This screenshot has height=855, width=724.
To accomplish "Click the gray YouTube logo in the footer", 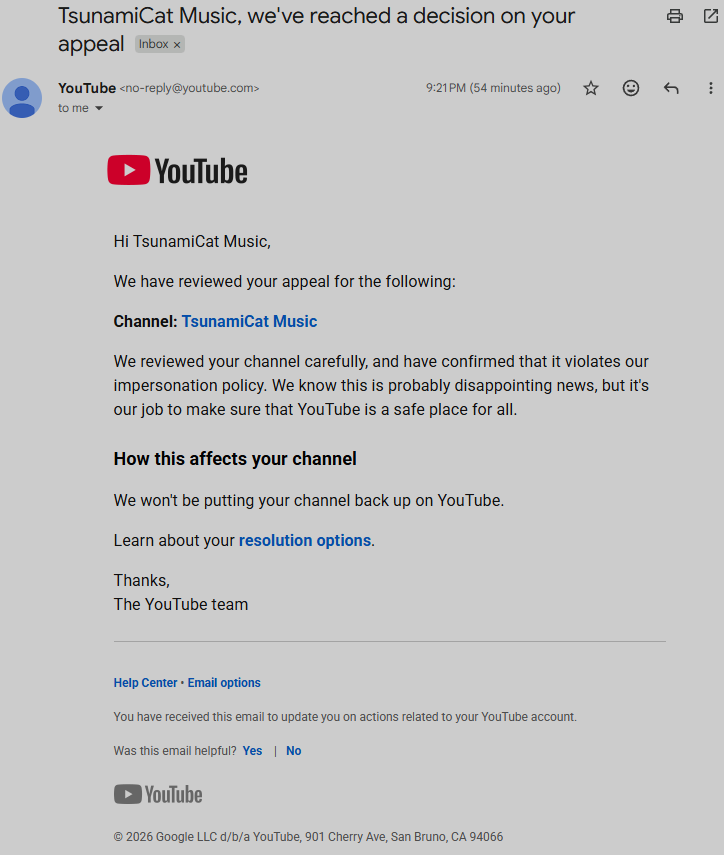I will click(158, 794).
